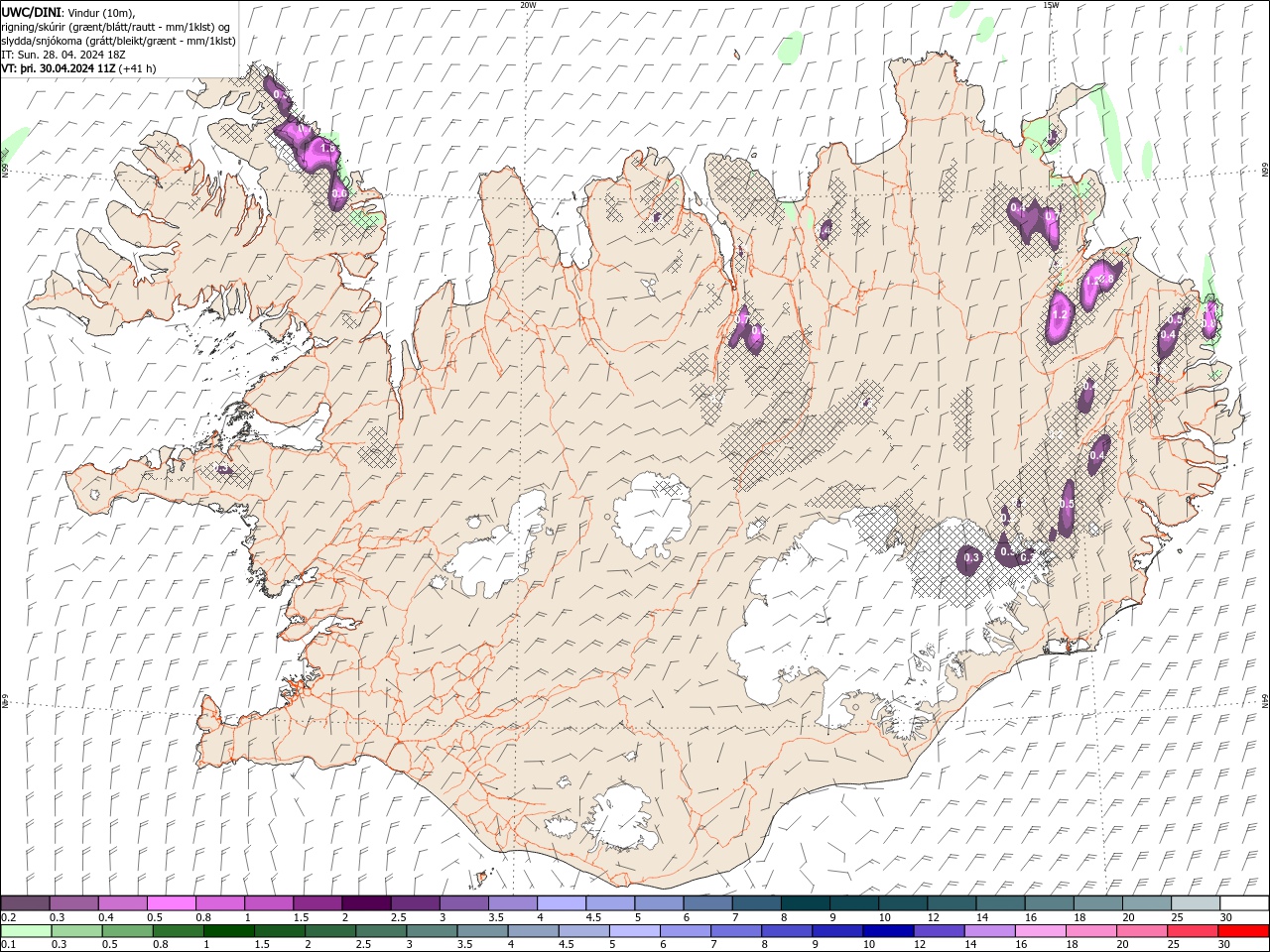Click the 2.5 label in top legend row

click(x=398, y=917)
